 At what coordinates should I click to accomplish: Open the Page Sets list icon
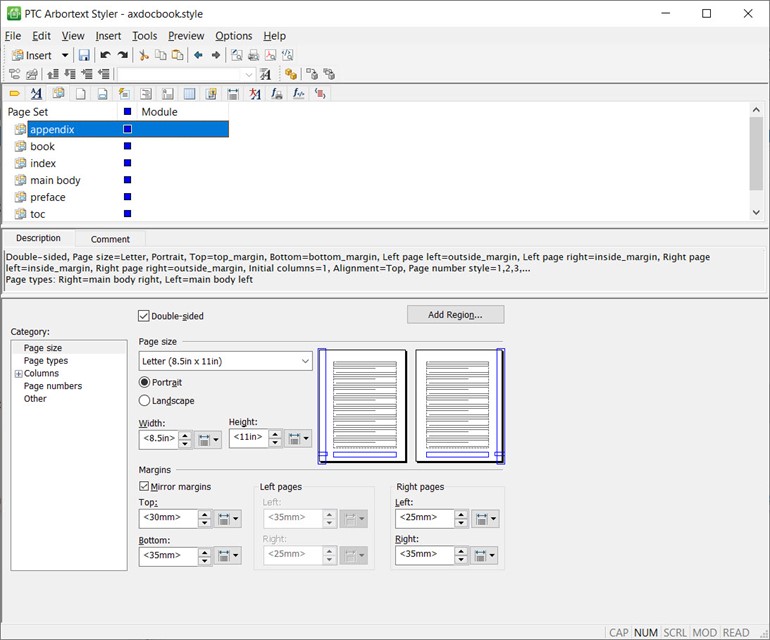click(x=58, y=93)
